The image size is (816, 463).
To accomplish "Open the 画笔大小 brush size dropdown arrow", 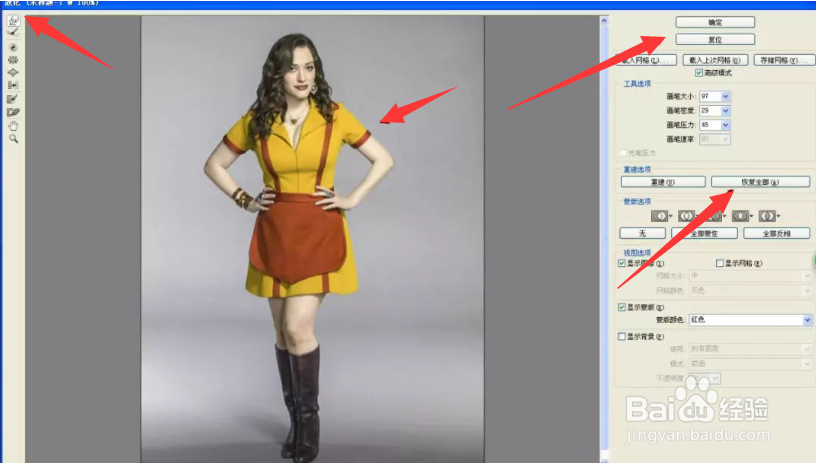I will click(x=725, y=96).
